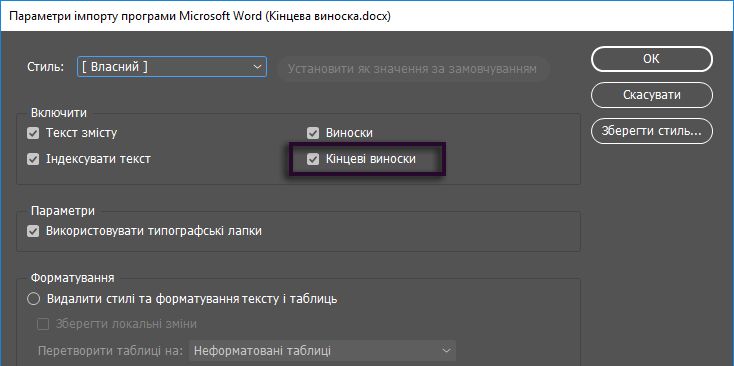
Task: Toggle the Індексувати текст checkbox
Action: click(x=33, y=159)
